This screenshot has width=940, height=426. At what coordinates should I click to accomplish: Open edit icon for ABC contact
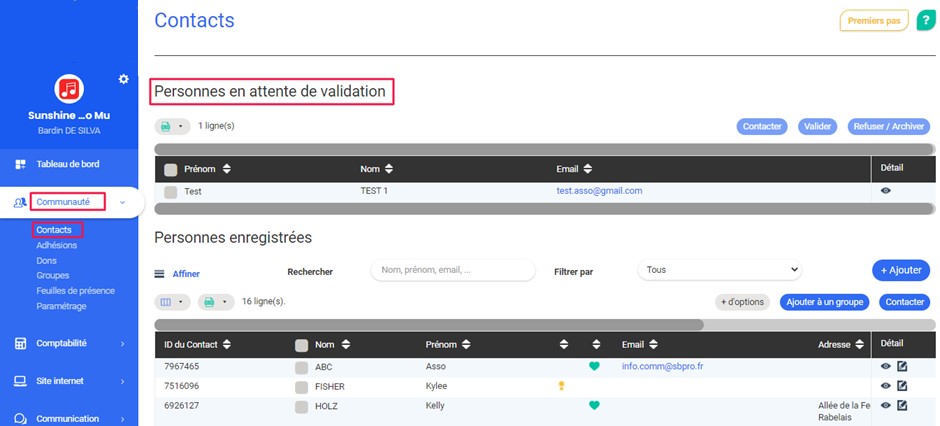[x=902, y=366]
